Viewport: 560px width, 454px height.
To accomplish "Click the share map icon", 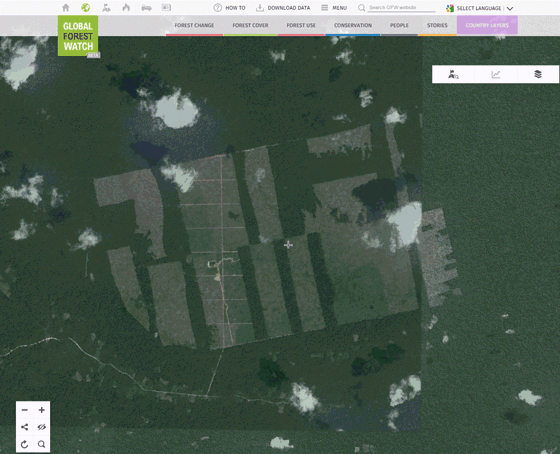I will (25, 427).
